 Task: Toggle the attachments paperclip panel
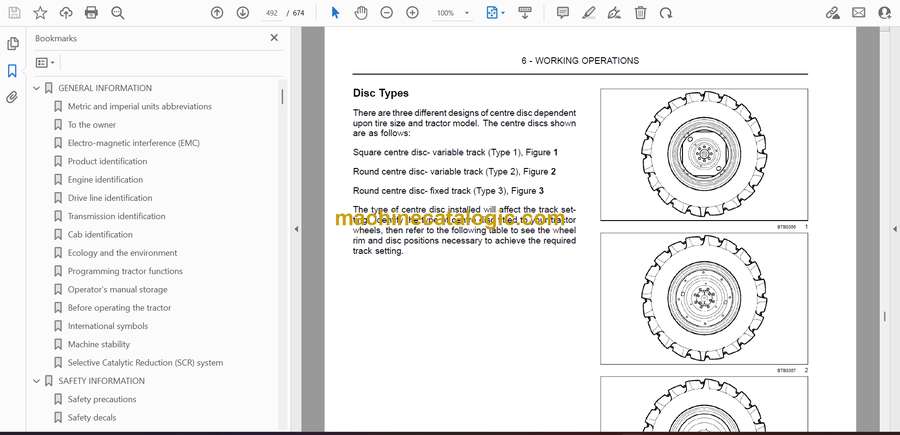[12, 98]
